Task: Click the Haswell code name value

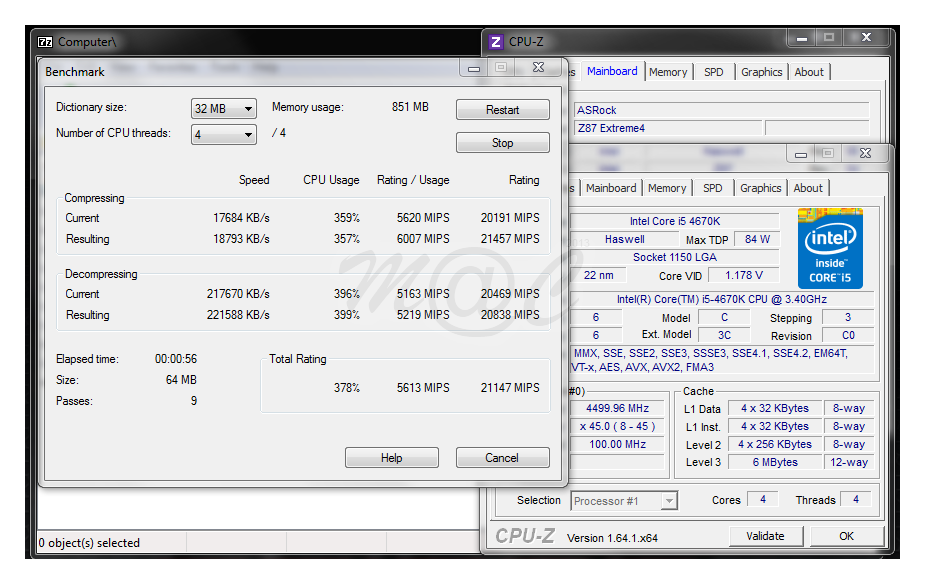Action: point(625,239)
